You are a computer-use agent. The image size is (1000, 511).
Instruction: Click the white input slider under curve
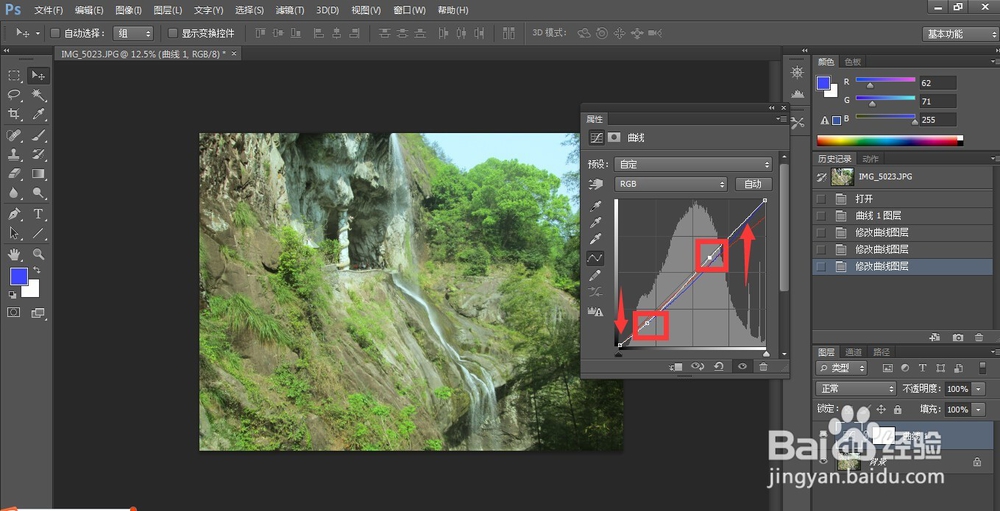pos(766,353)
